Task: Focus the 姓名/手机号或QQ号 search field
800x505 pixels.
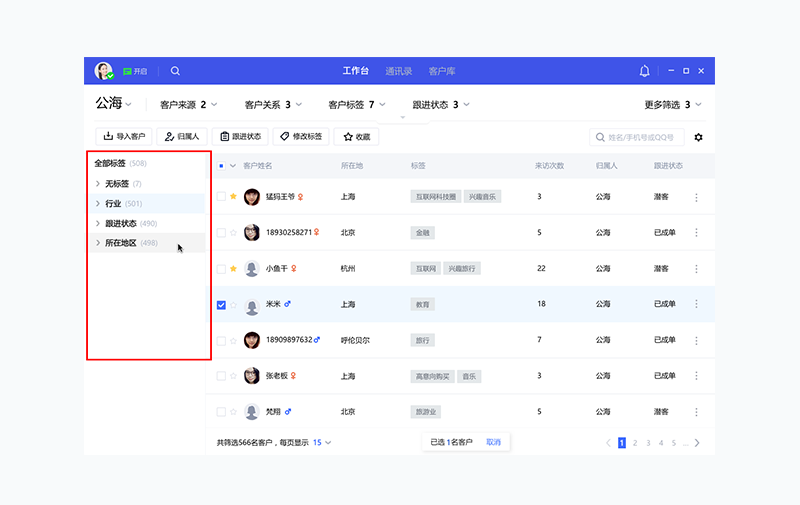Action: coord(637,137)
